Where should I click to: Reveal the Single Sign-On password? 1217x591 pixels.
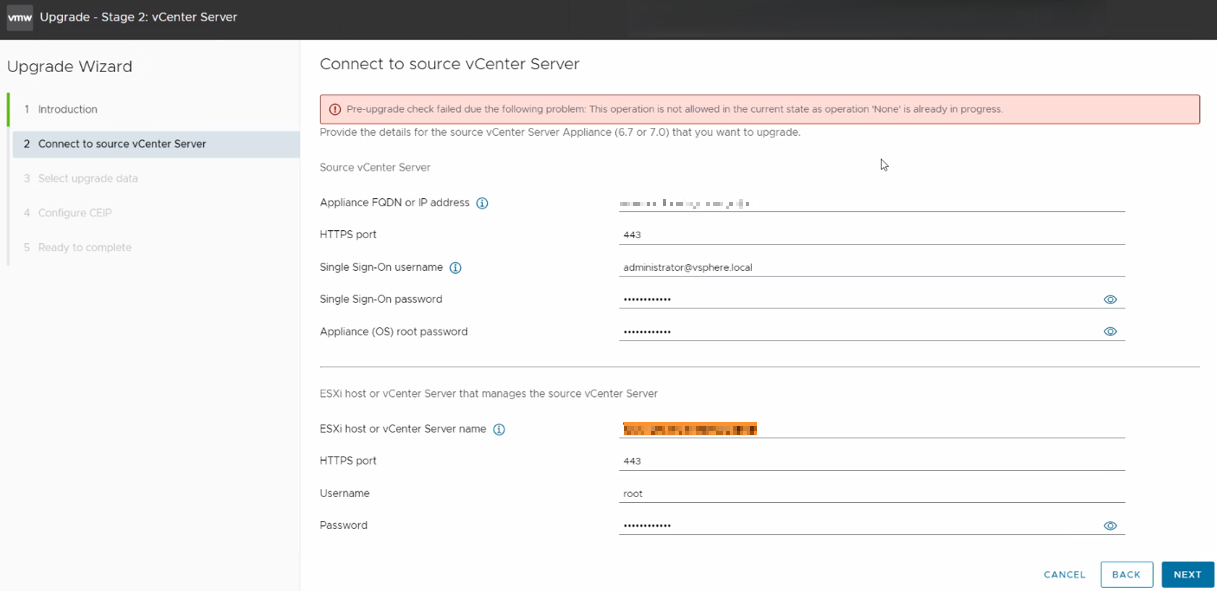[x=1110, y=299]
